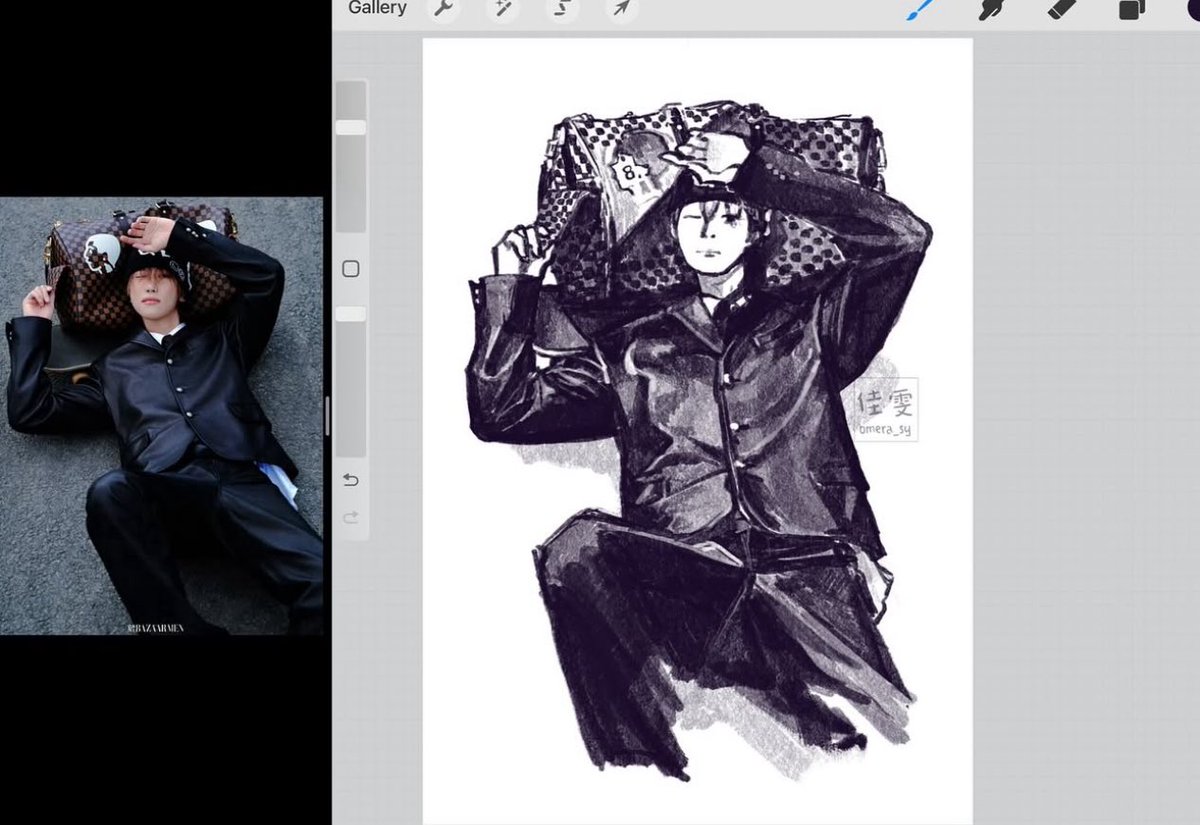Viewport: 1200px width, 825px height.
Task: Select the Smudge finger tool
Action: [x=992, y=9]
